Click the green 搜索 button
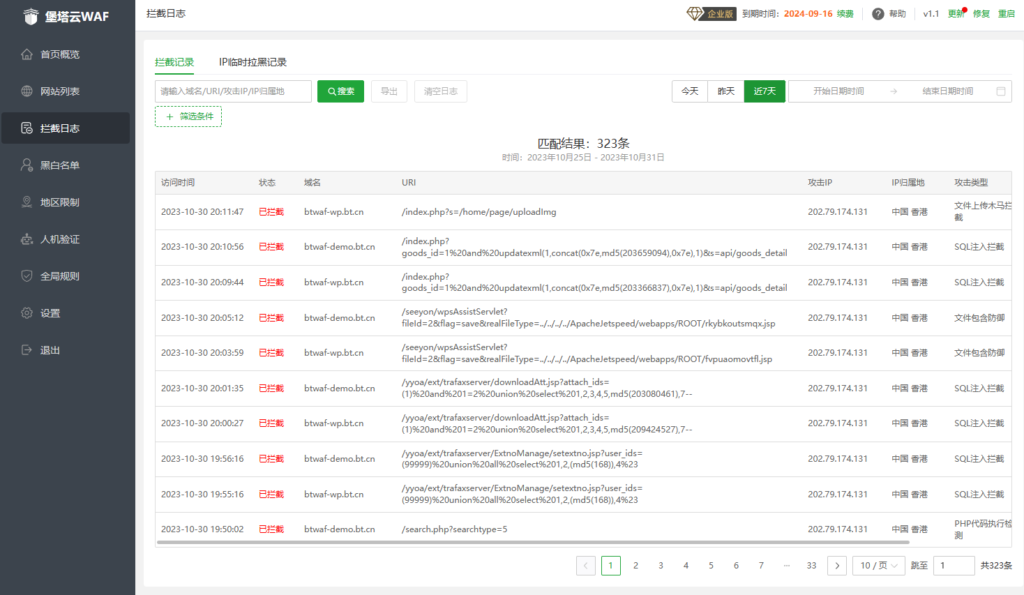Screen dimensions: 1024x595 340,91
